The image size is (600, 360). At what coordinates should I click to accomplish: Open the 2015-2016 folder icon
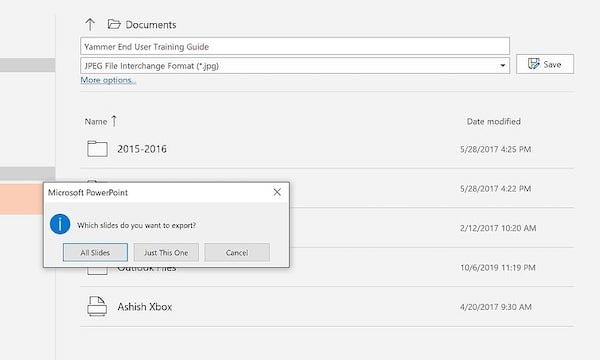pos(97,149)
